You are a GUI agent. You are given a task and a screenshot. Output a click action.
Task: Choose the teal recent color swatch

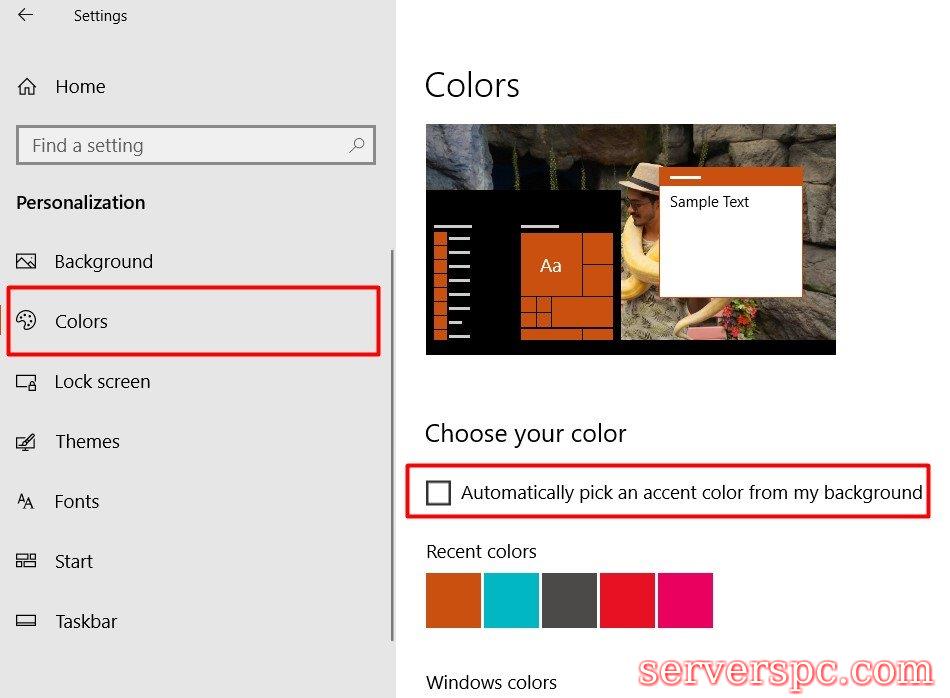511,600
